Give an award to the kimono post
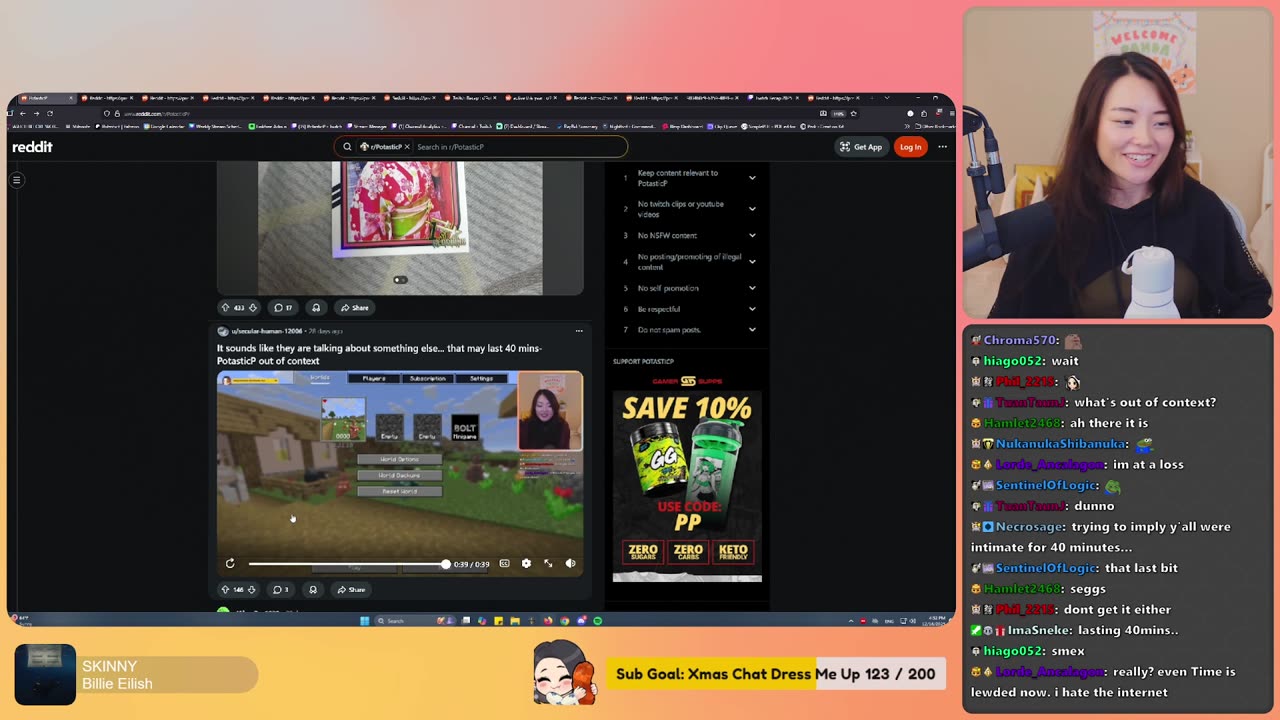 point(316,307)
